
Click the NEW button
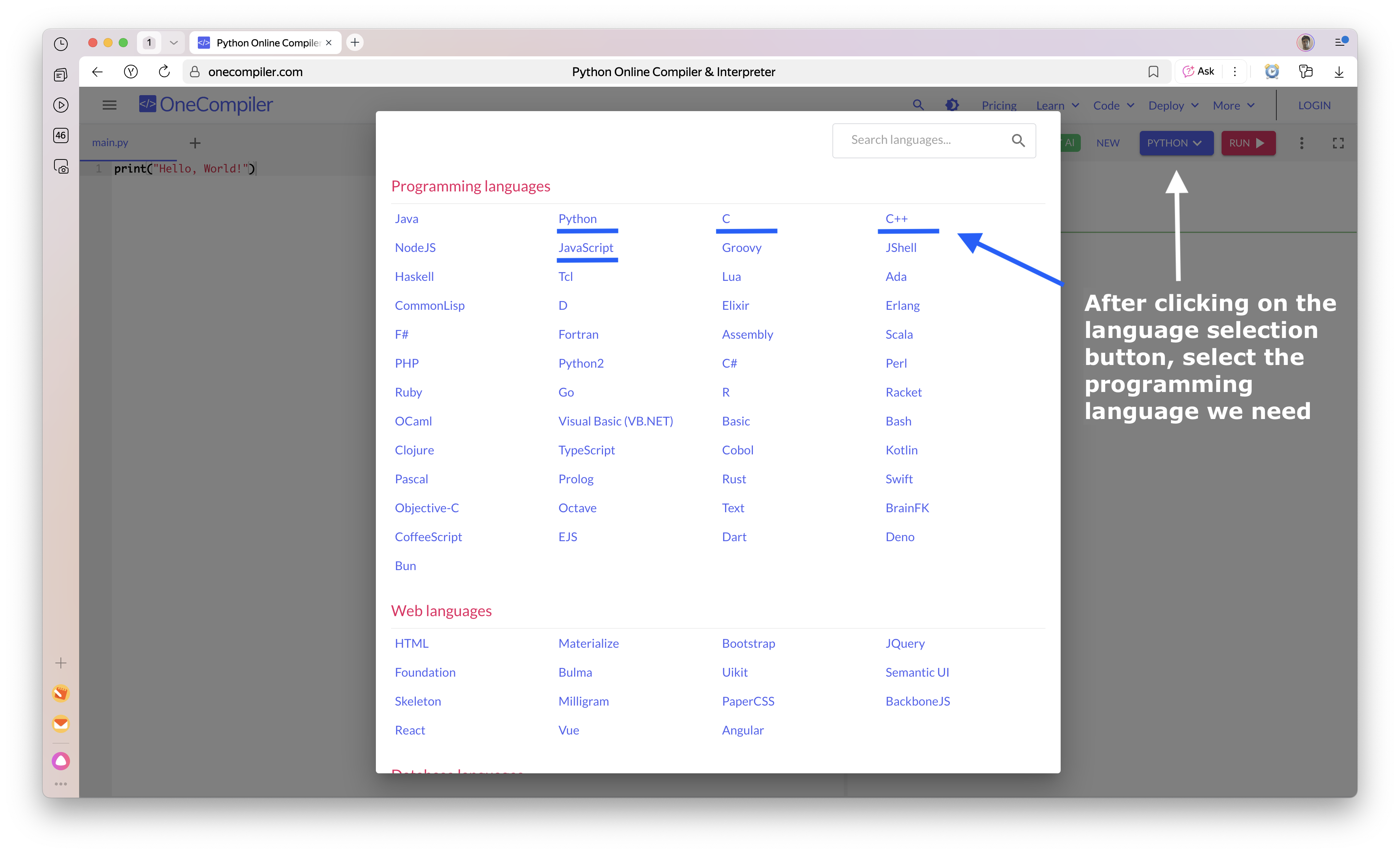1107,143
